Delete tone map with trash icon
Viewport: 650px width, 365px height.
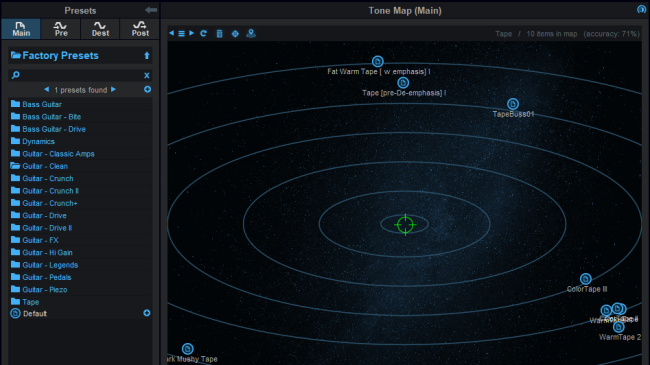click(219, 34)
